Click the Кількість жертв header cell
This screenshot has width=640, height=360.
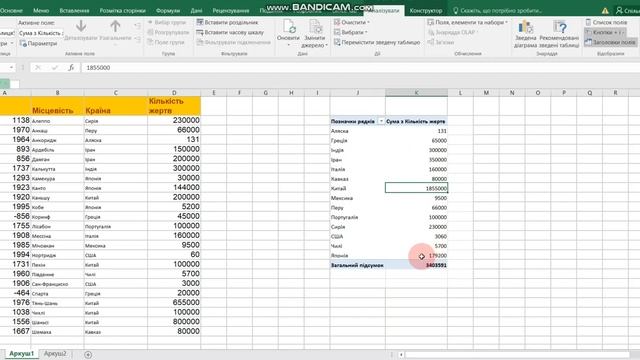174,106
